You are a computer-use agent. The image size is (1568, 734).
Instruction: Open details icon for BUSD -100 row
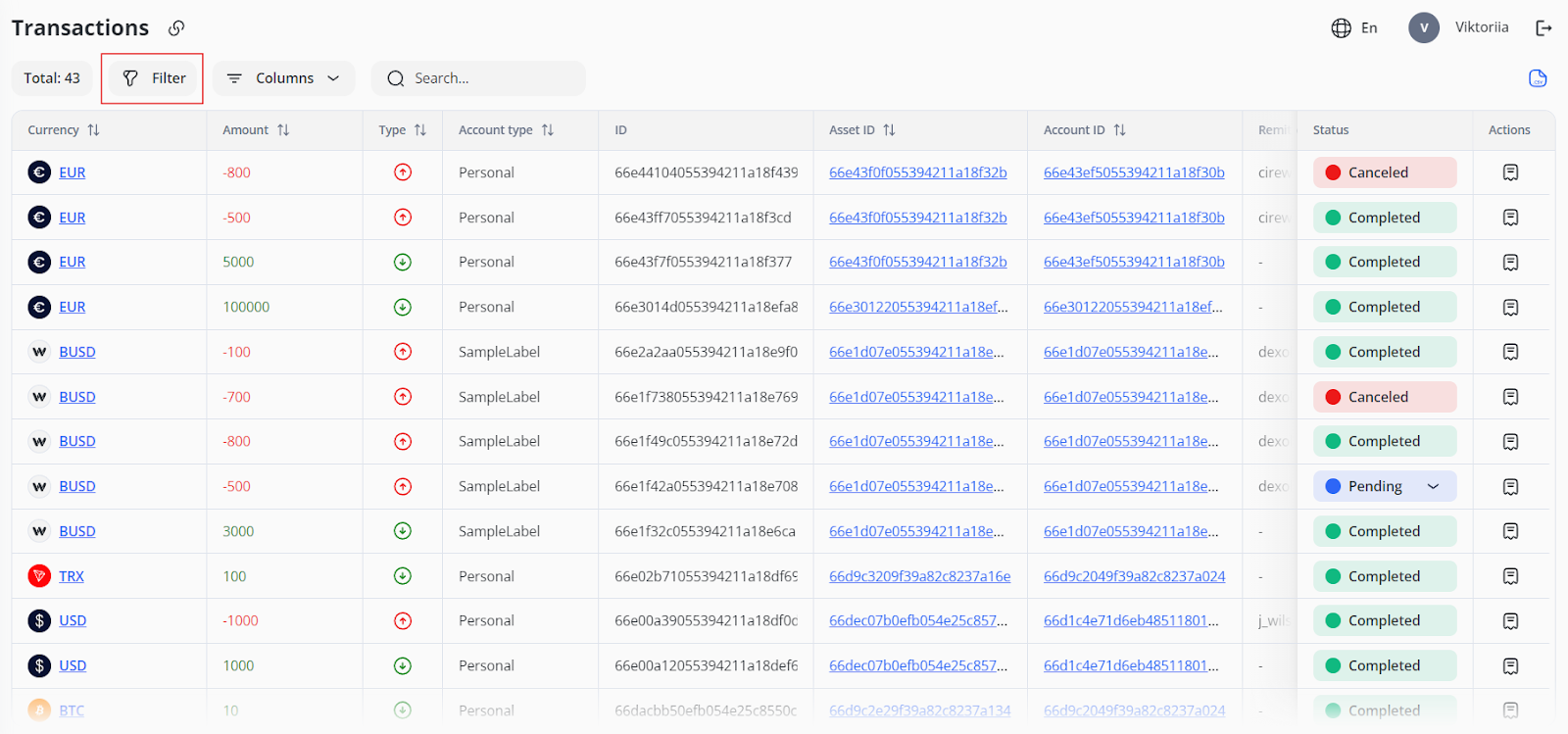coord(1510,352)
